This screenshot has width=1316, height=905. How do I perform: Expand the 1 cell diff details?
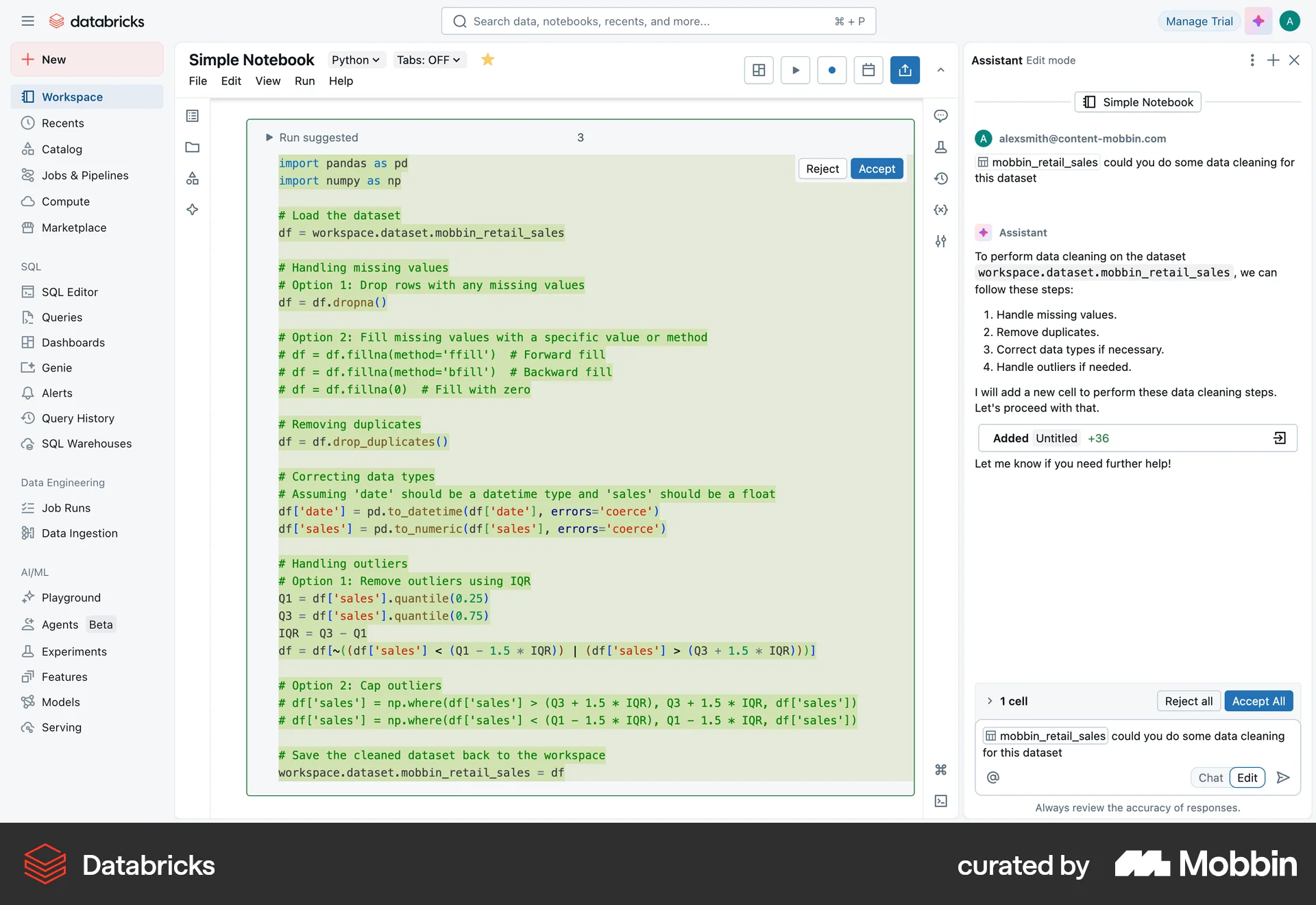990,701
